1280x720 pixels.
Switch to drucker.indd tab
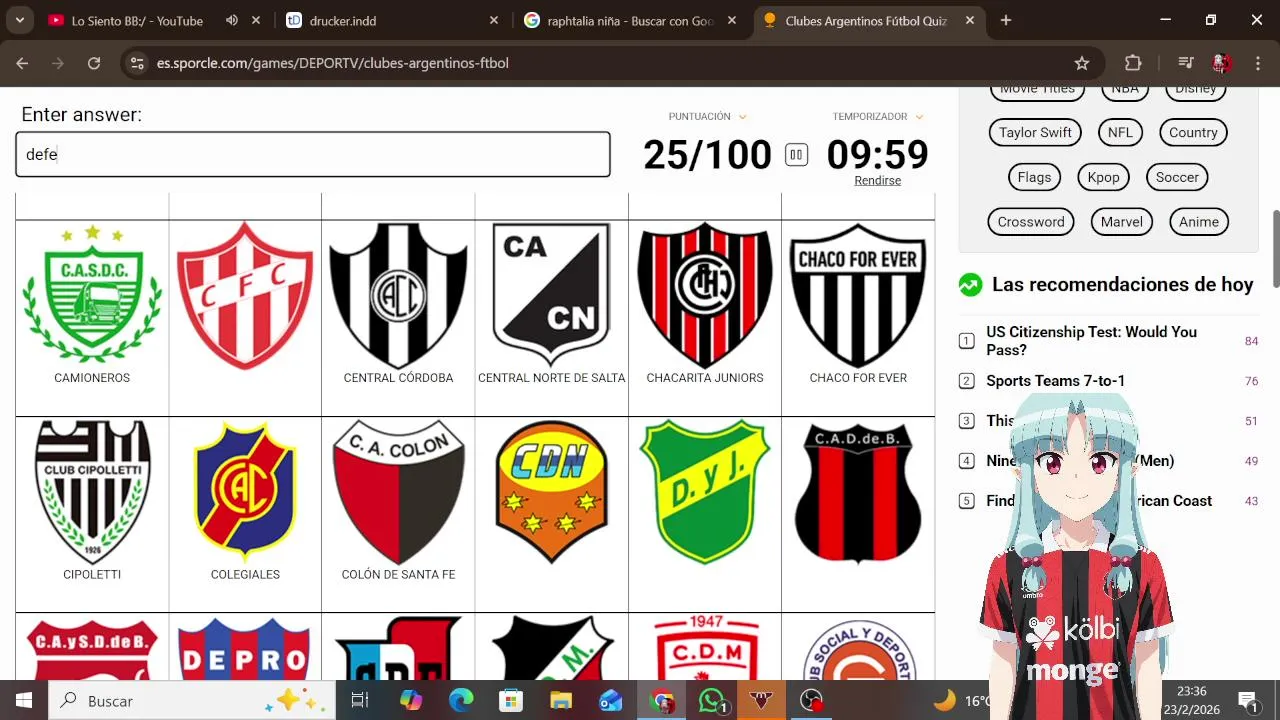click(x=392, y=21)
